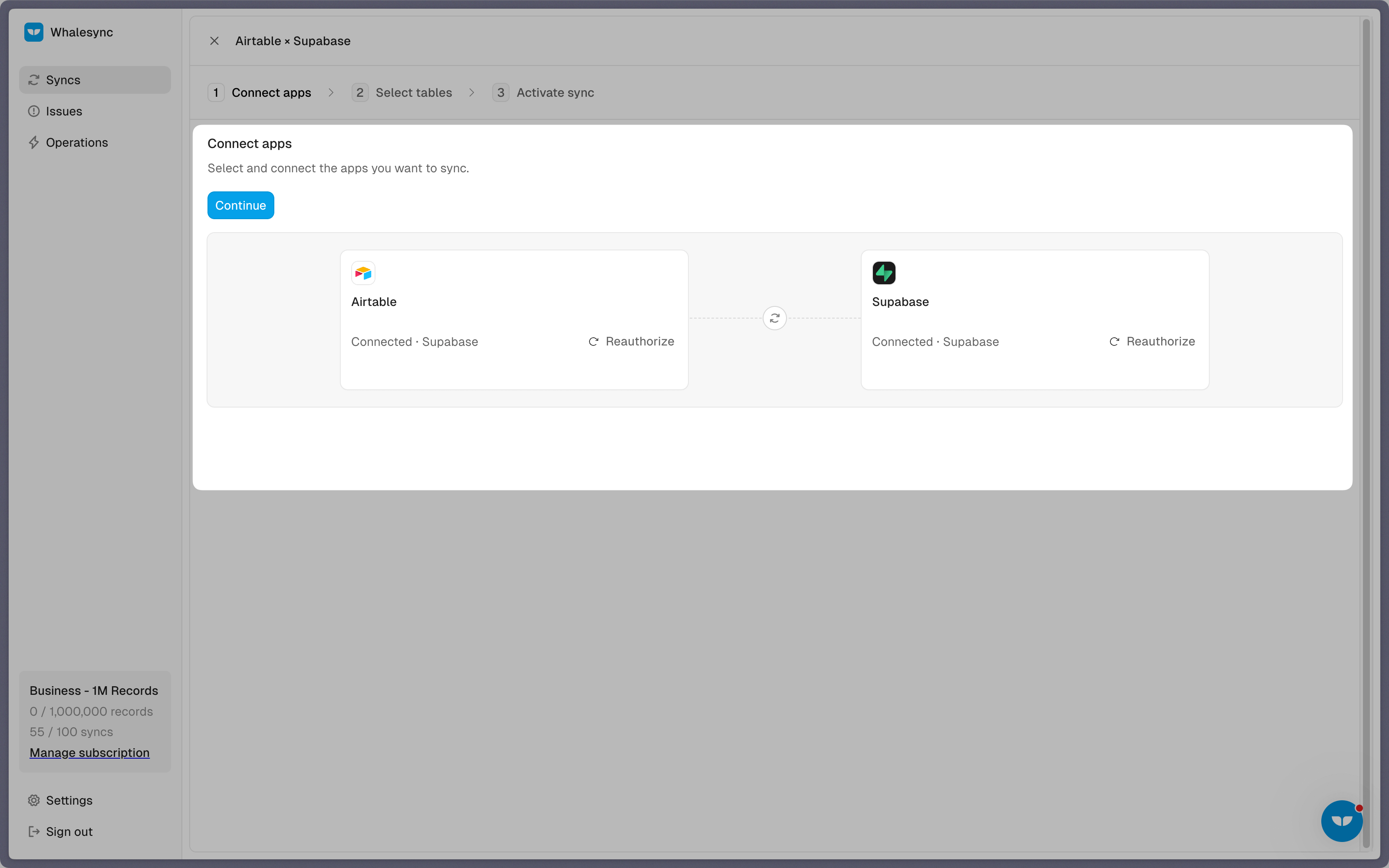Sign out of Whalesync

click(x=95, y=831)
